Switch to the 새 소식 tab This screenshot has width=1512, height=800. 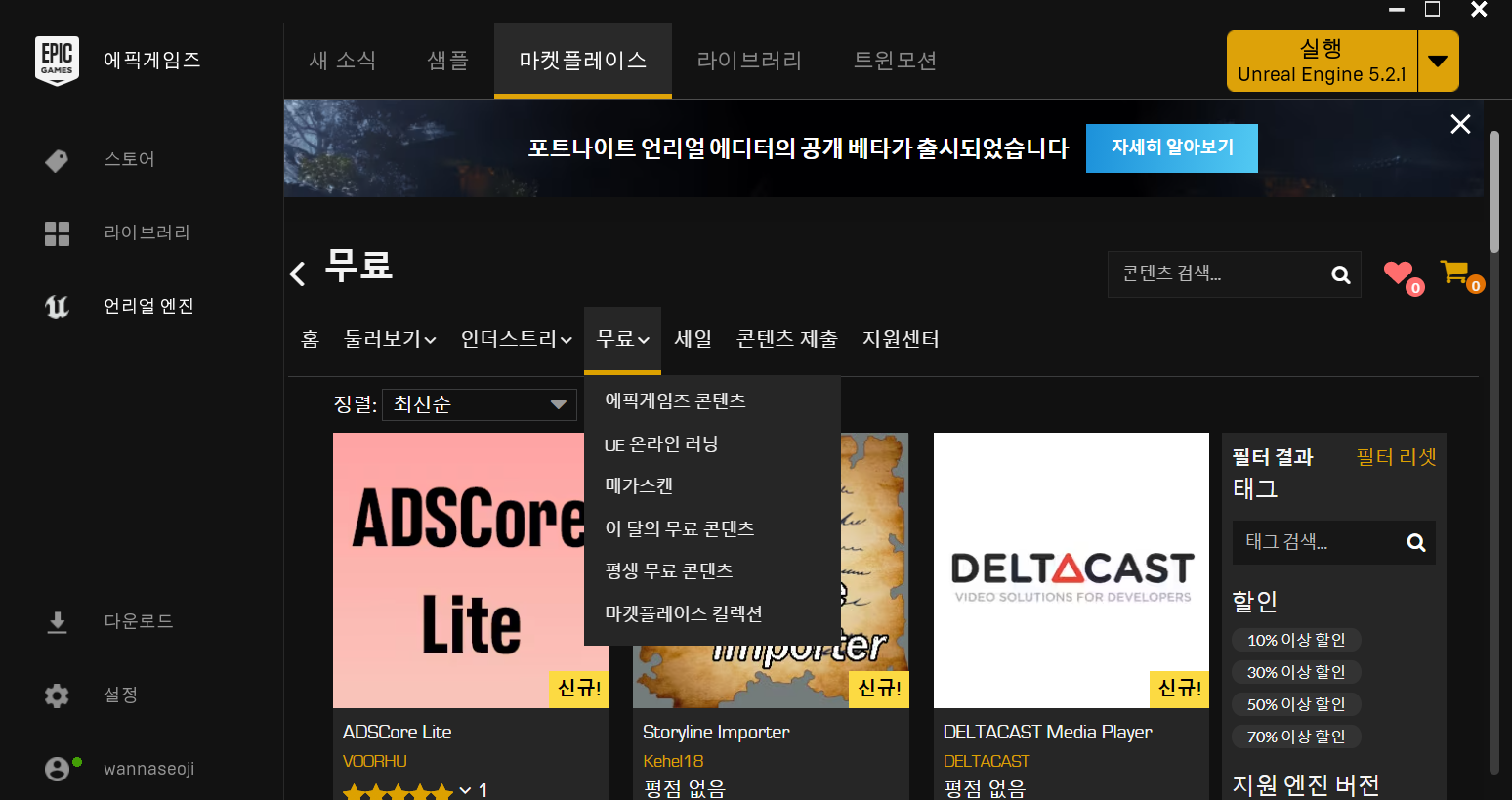tap(343, 61)
